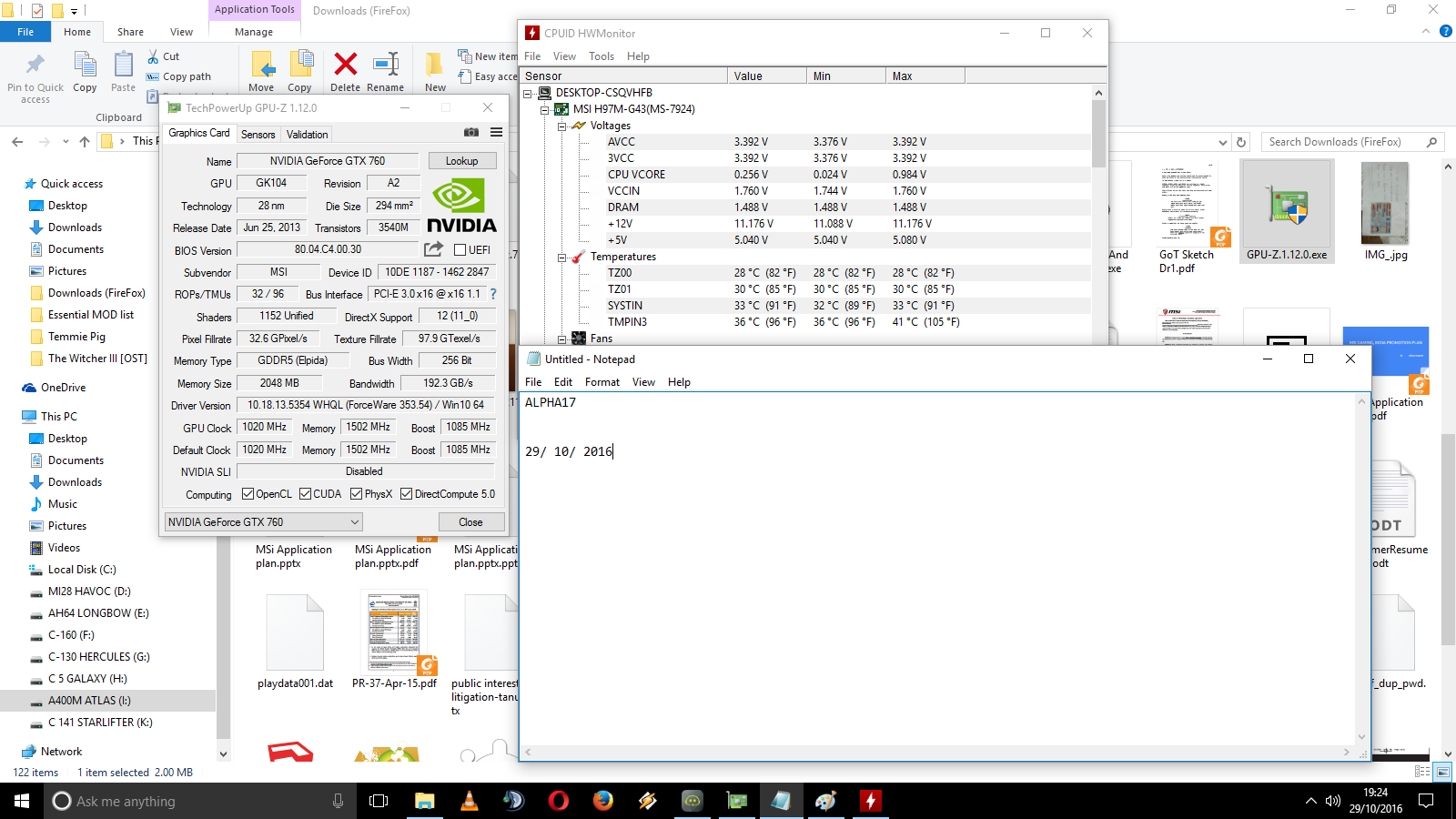Click Delete icon in Explorer ribbon
Screen dimensions: 1456x819
[x=345, y=65]
